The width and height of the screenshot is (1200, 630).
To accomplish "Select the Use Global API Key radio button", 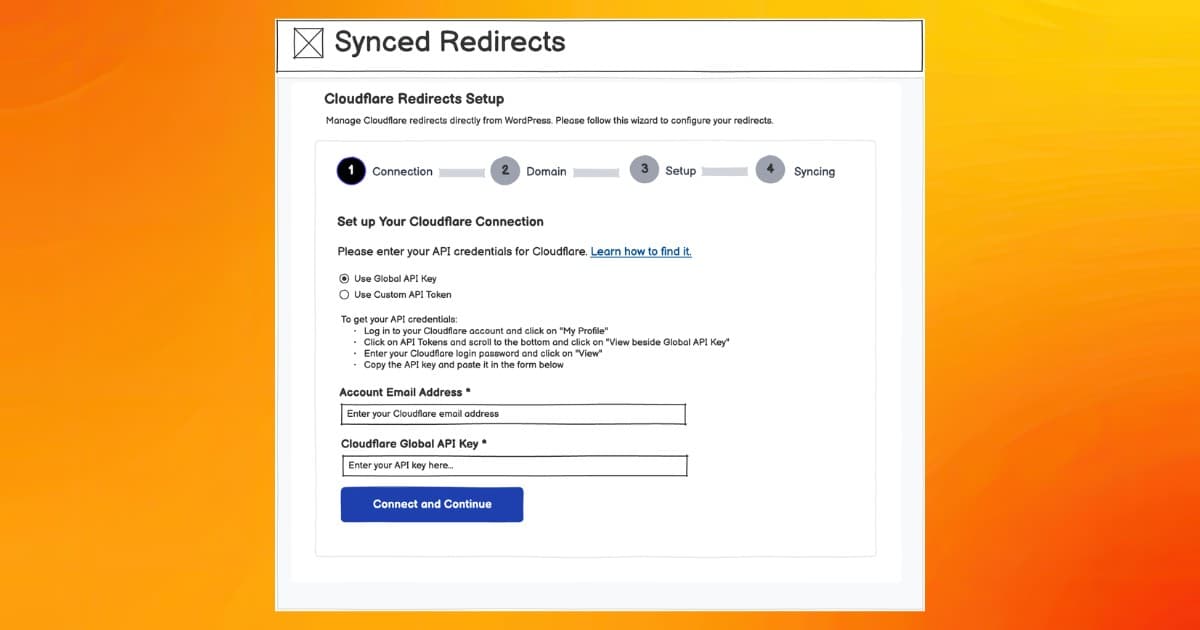I will (x=345, y=279).
